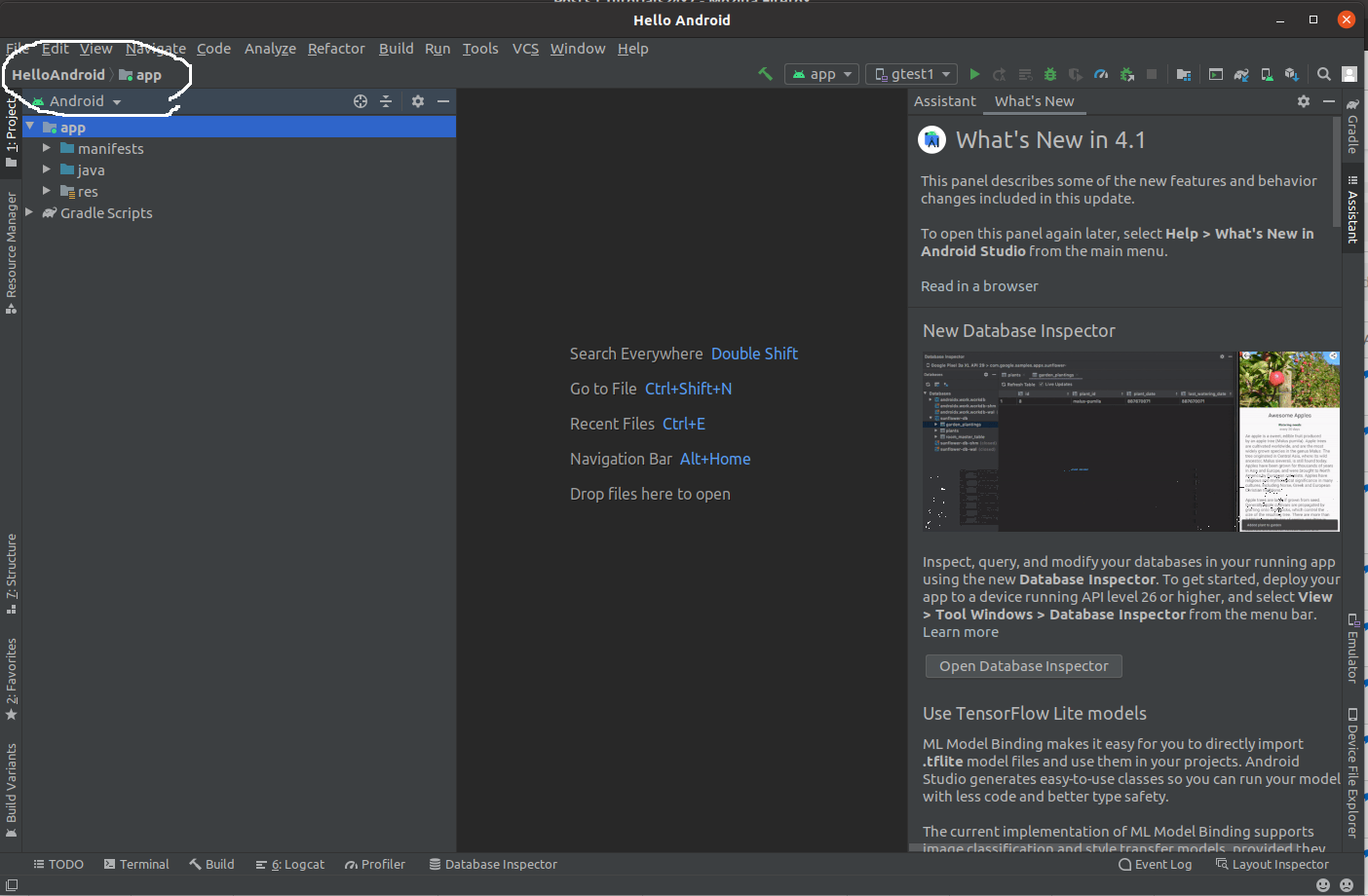The height and width of the screenshot is (896, 1368).
Task: Open the app run configuration dropdown
Action: [x=822, y=74]
